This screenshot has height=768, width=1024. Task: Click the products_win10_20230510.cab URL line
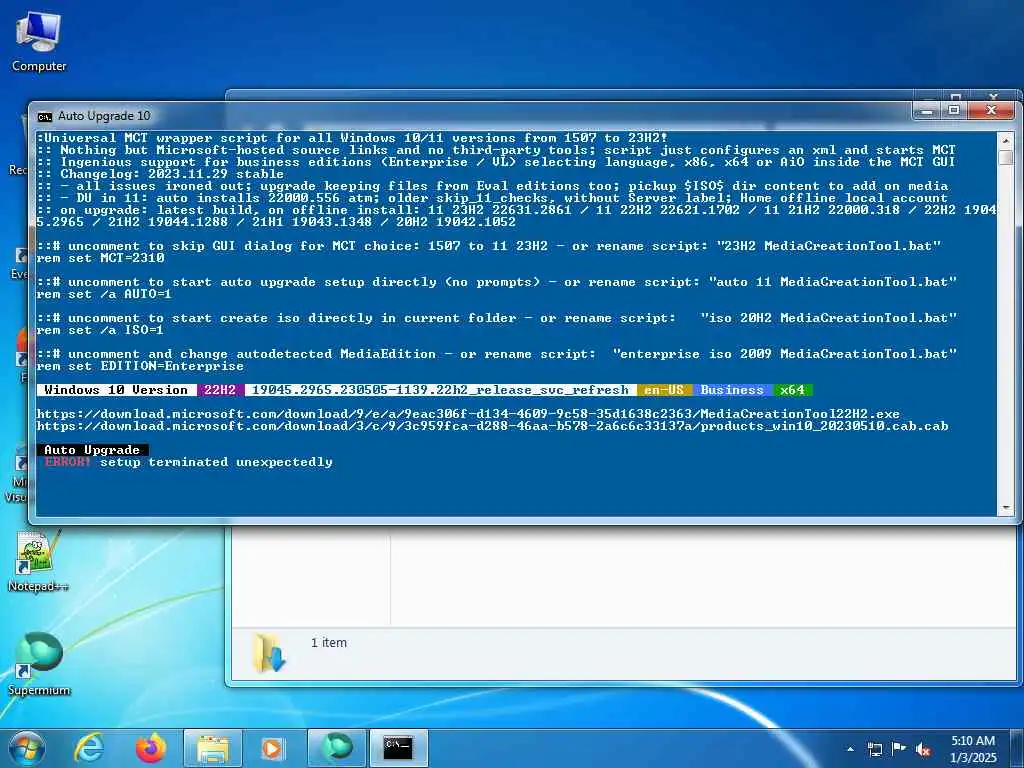[x=492, y=426]
